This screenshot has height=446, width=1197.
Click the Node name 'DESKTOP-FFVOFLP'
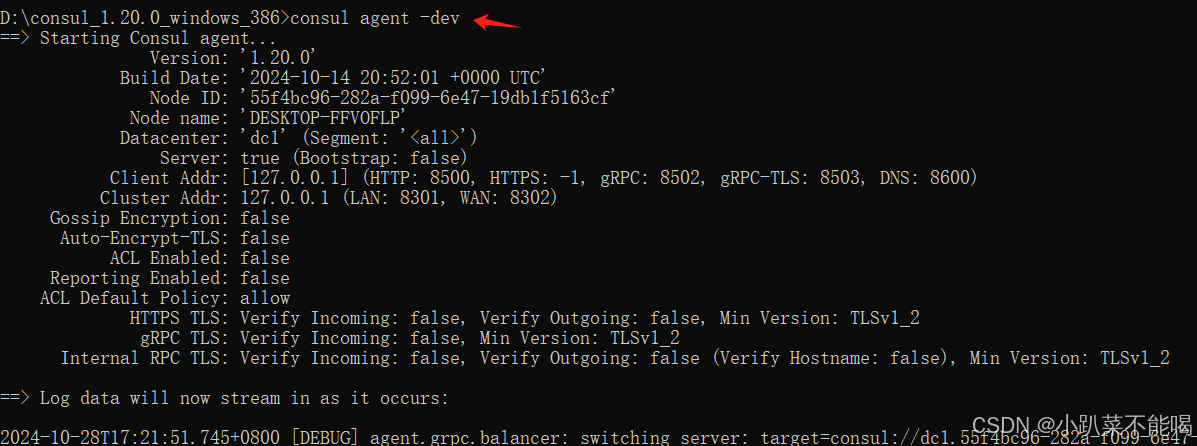323,118
